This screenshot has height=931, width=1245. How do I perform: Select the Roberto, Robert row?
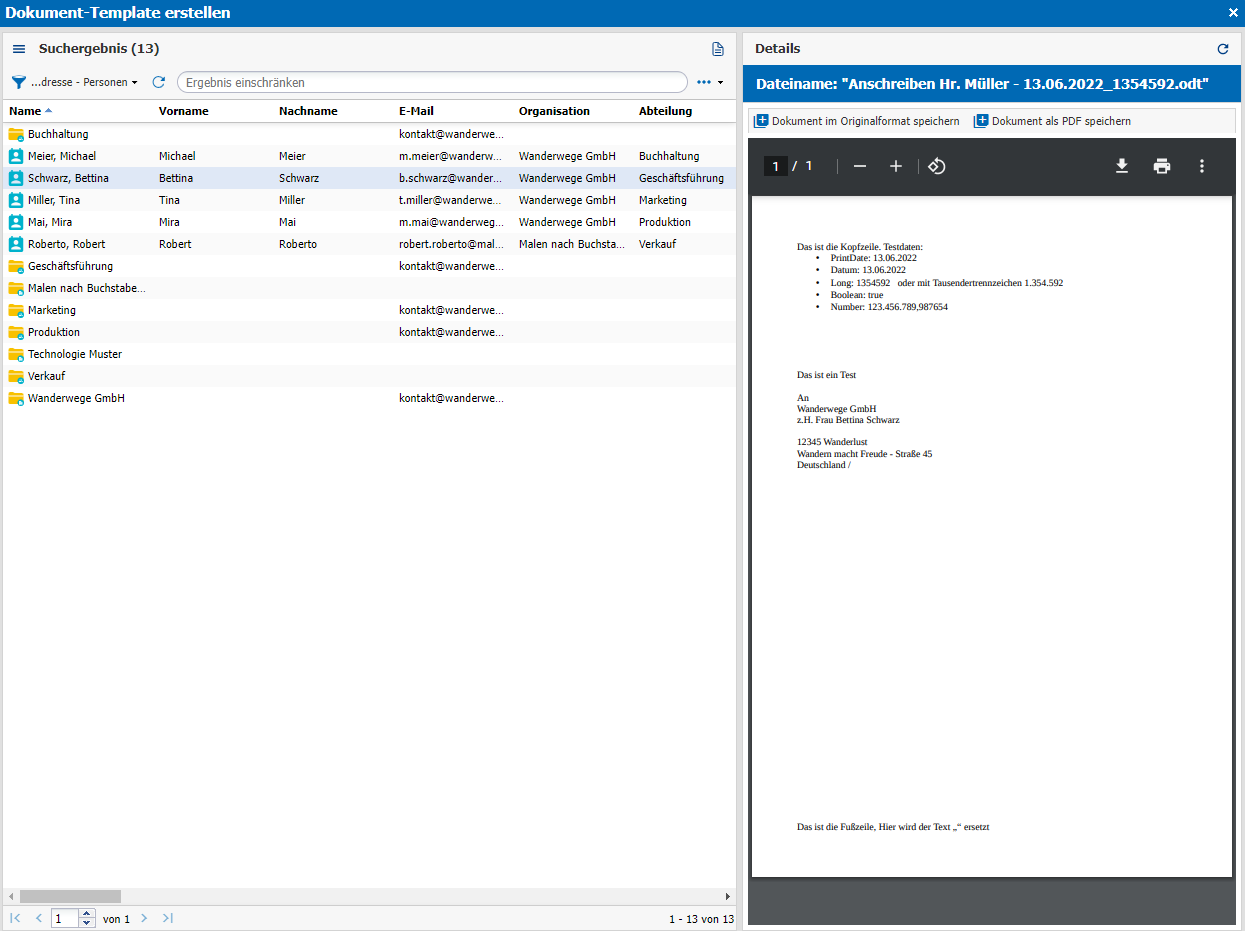[369, 244]
